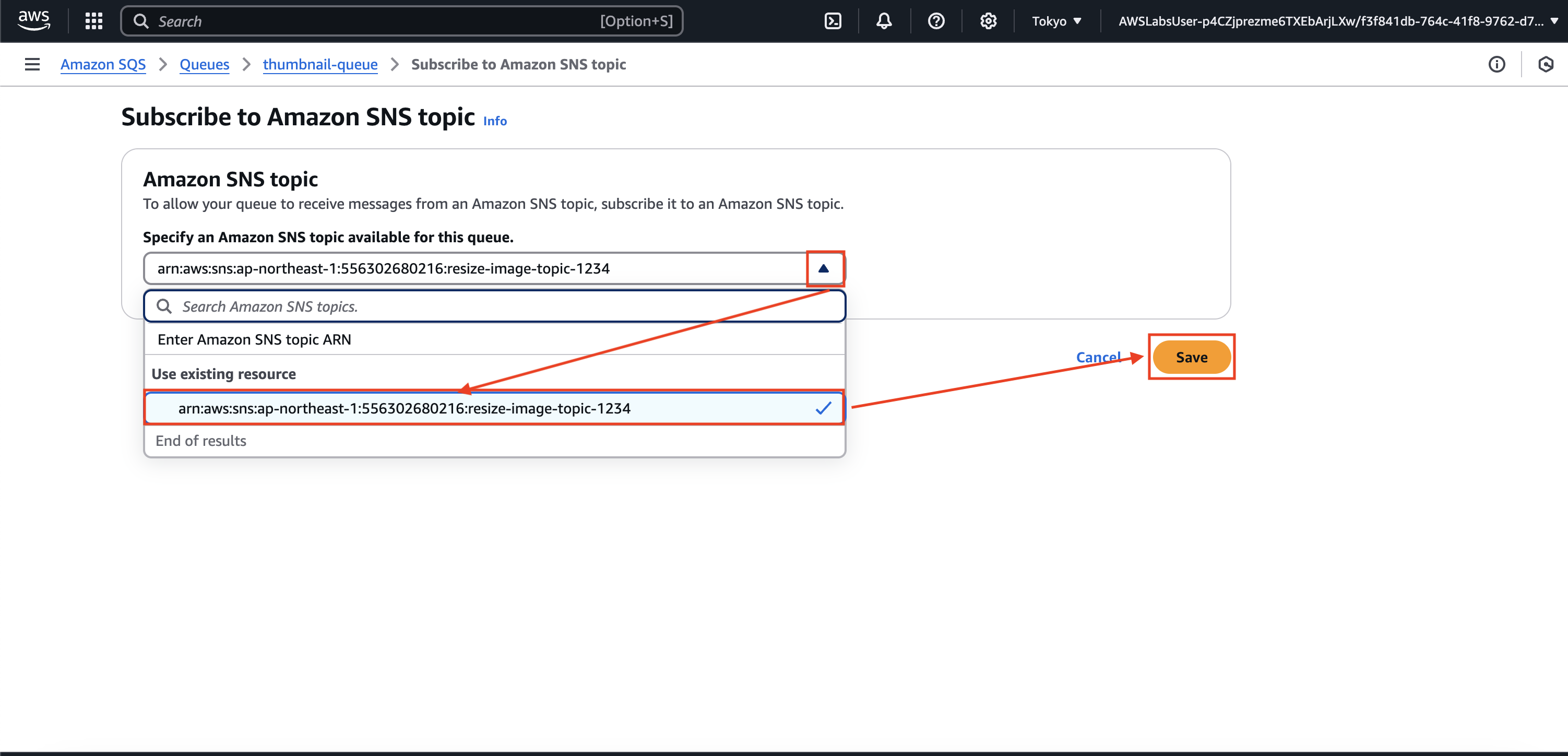The height and width of the screenshot is (756, 1568).
Task: Collapse the SNS topic dropdown arrow
Action: pos(824,268)
